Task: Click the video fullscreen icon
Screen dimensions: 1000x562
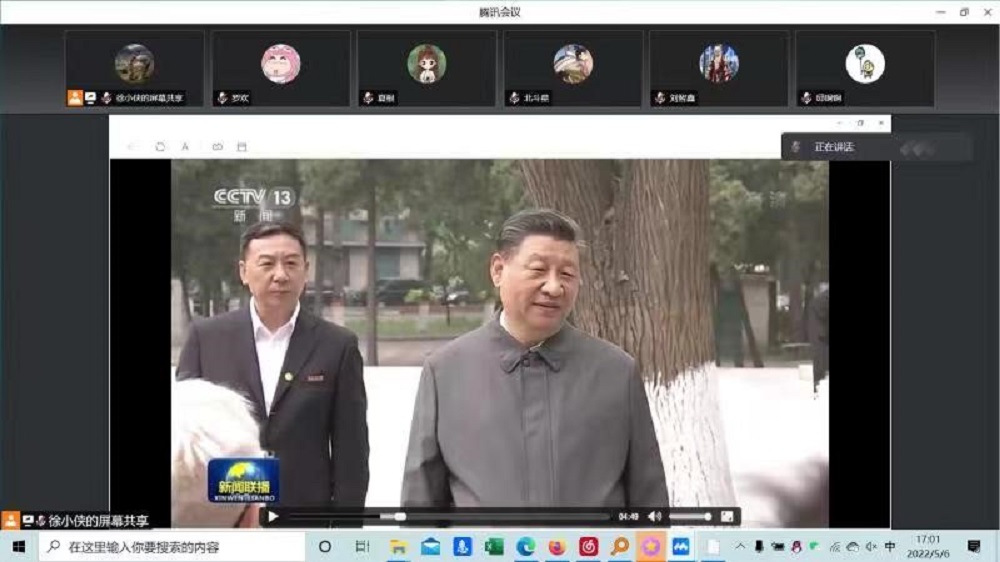Action: 727,517
